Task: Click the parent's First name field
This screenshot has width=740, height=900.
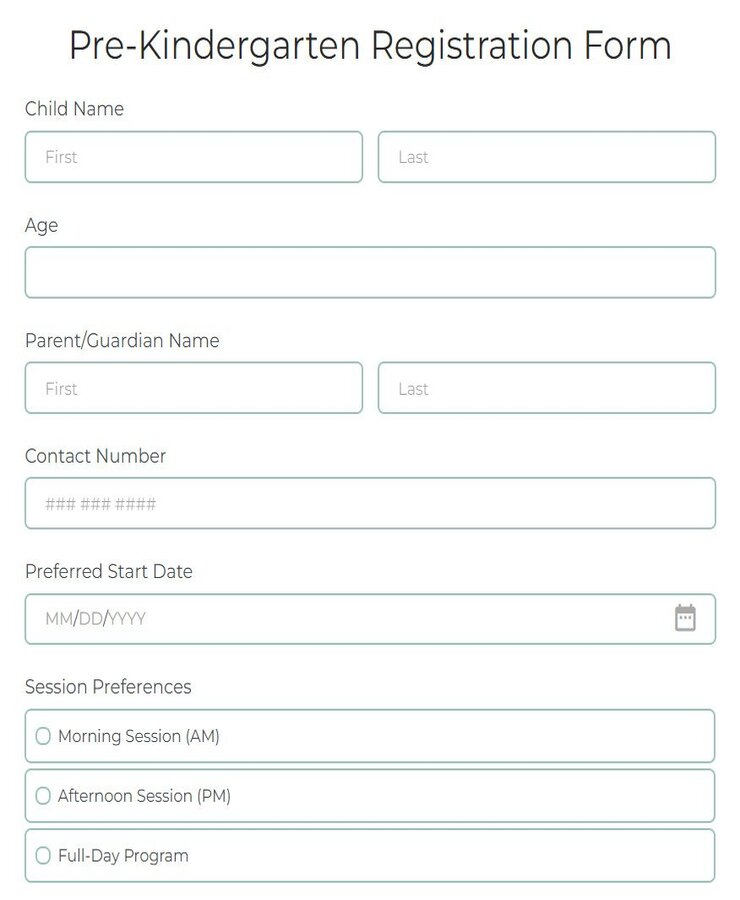Action: [193, 388]
